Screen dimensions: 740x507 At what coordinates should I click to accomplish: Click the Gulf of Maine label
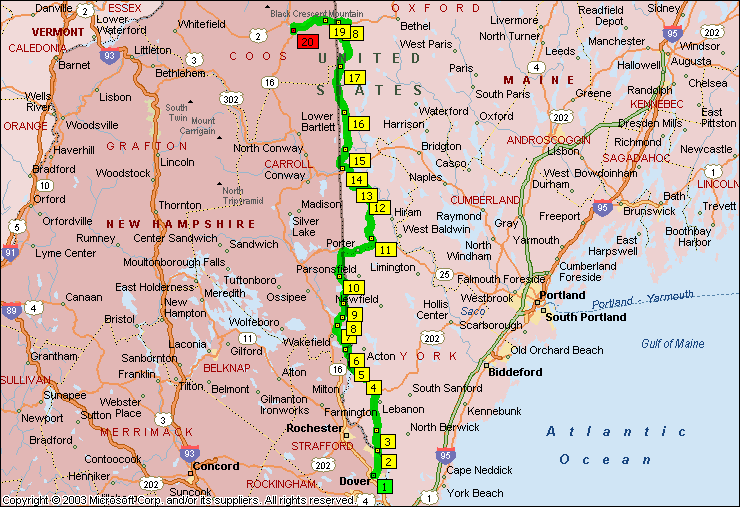[x=673, y=344]
